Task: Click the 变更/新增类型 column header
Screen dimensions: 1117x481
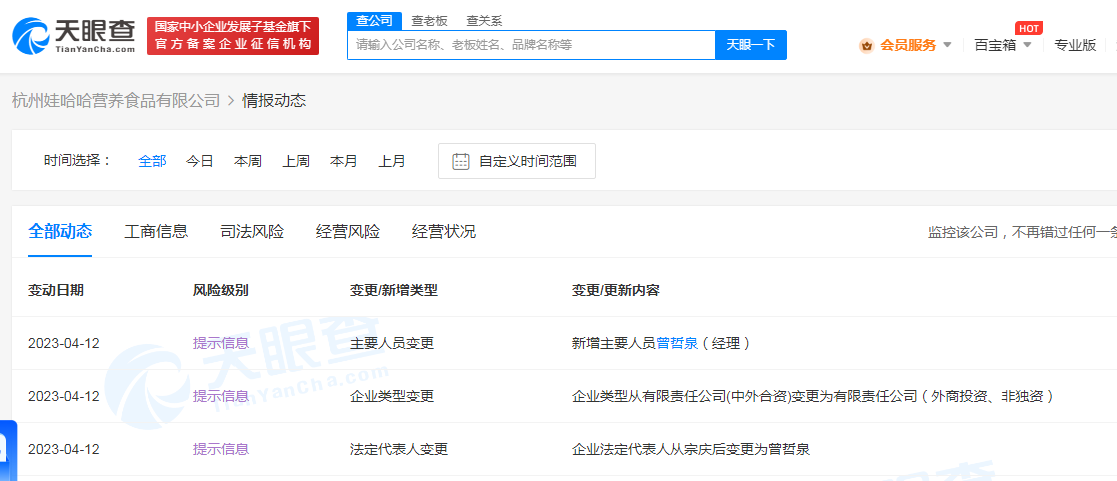Action: tap(393, 290)
